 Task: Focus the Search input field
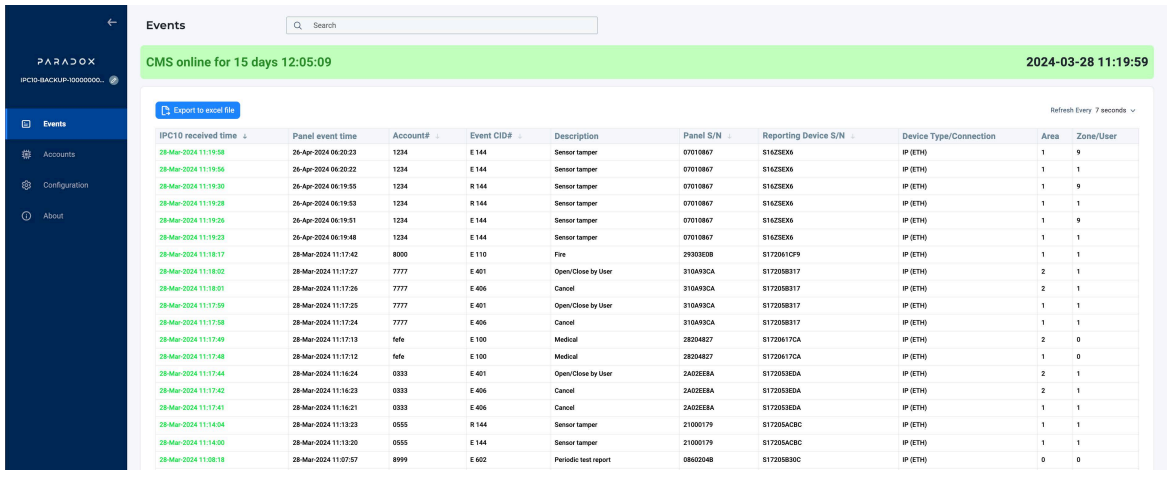point(450,25)
